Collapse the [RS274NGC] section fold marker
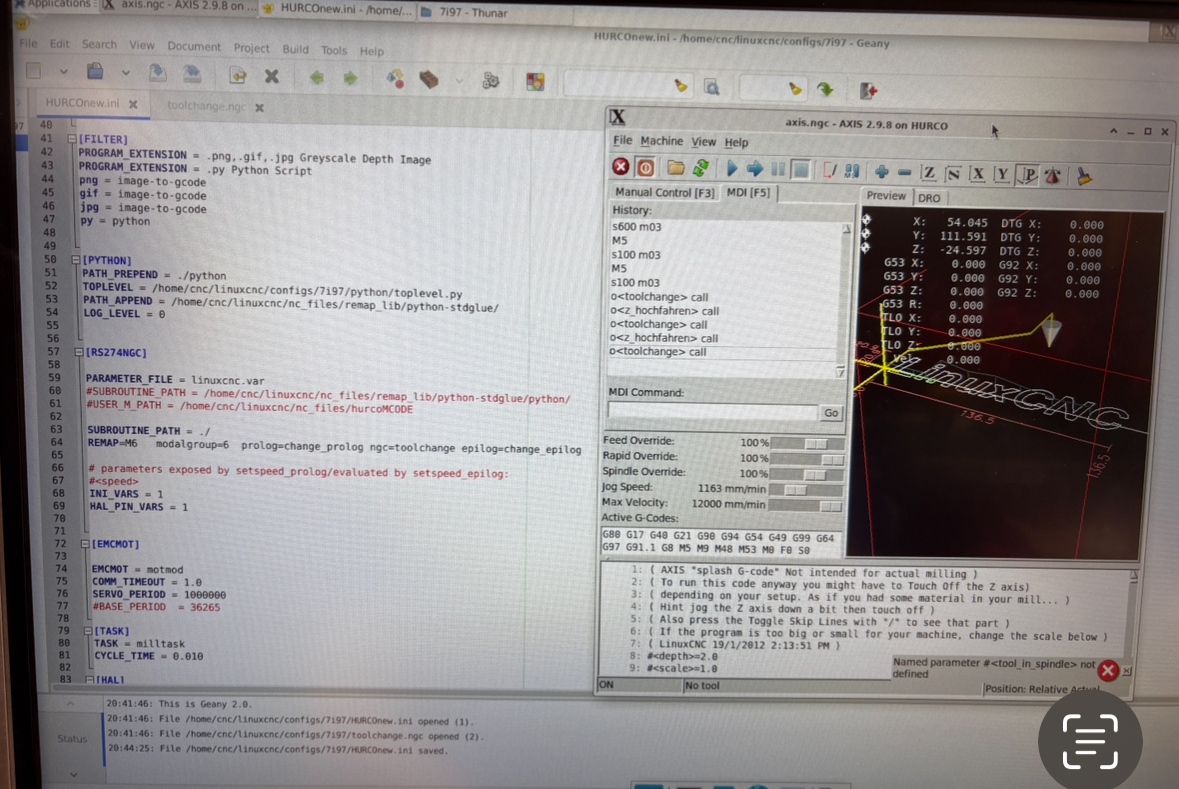Image resolution: width=1179 pixels, height=789 pixels. coord(78,352)
